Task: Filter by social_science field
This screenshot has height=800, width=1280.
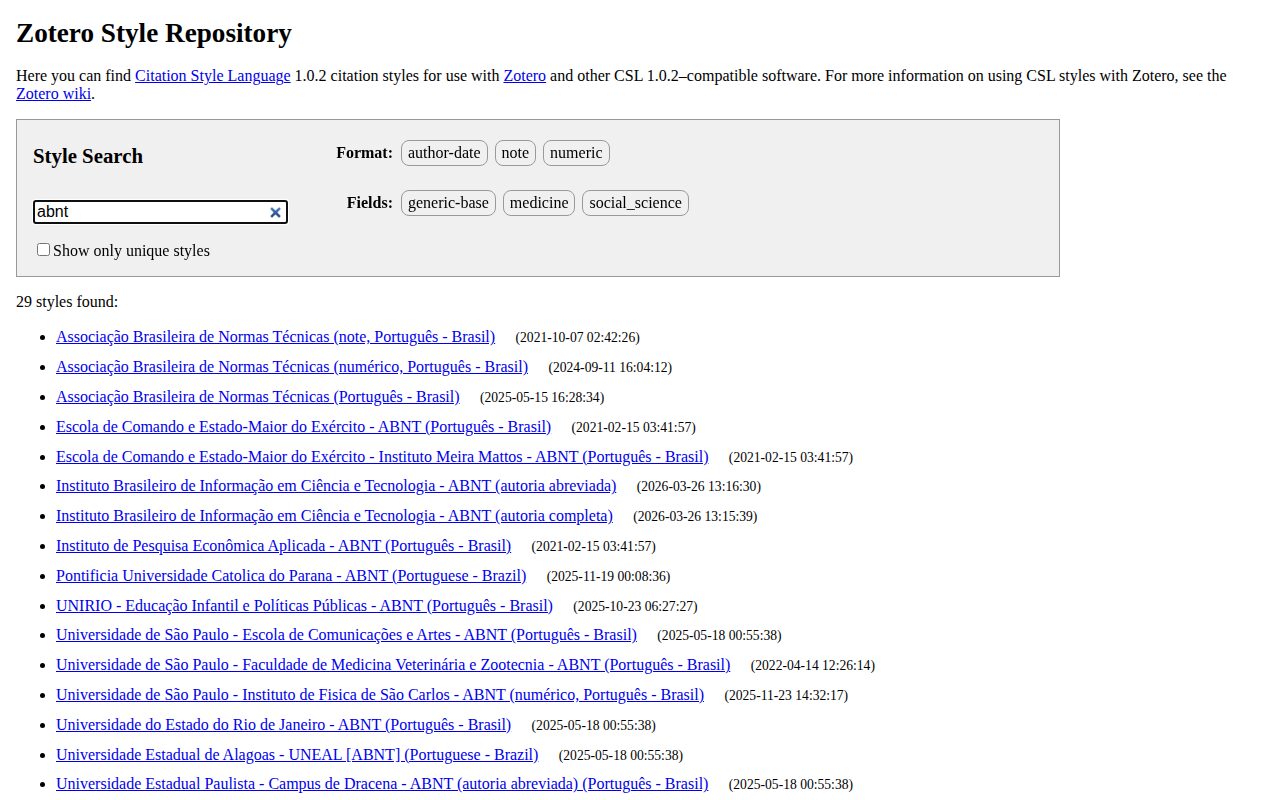Action: pos(635,203)
